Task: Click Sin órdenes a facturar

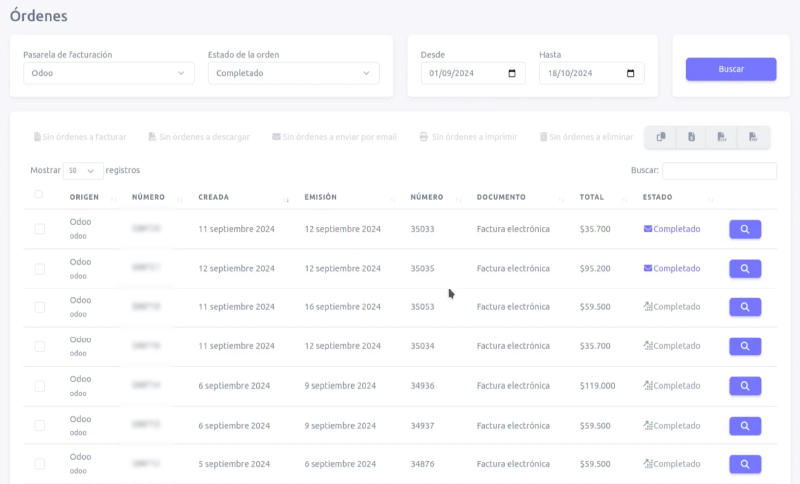Action: pos(80,137)
